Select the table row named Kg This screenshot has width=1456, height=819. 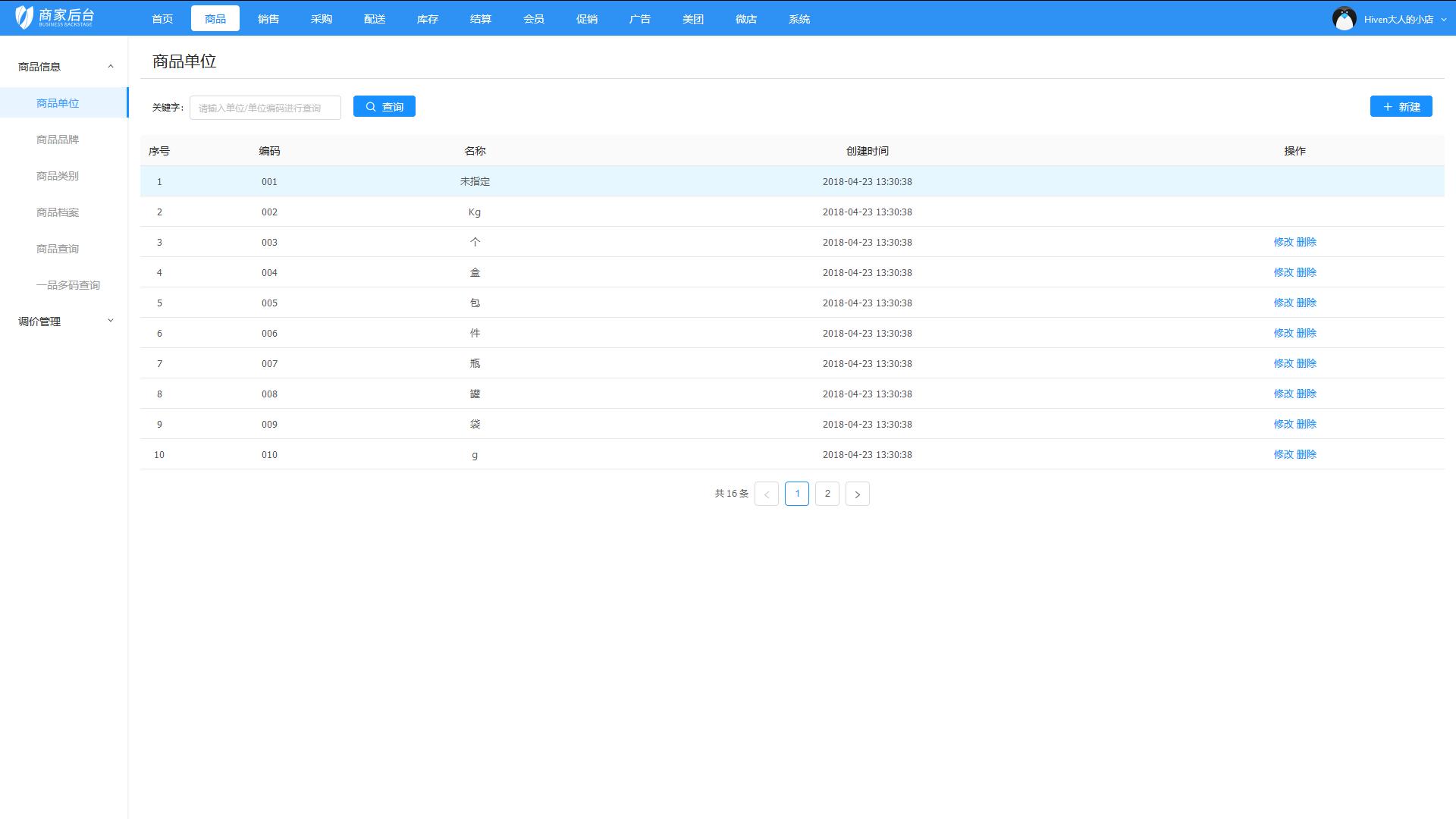coord(475,212)
